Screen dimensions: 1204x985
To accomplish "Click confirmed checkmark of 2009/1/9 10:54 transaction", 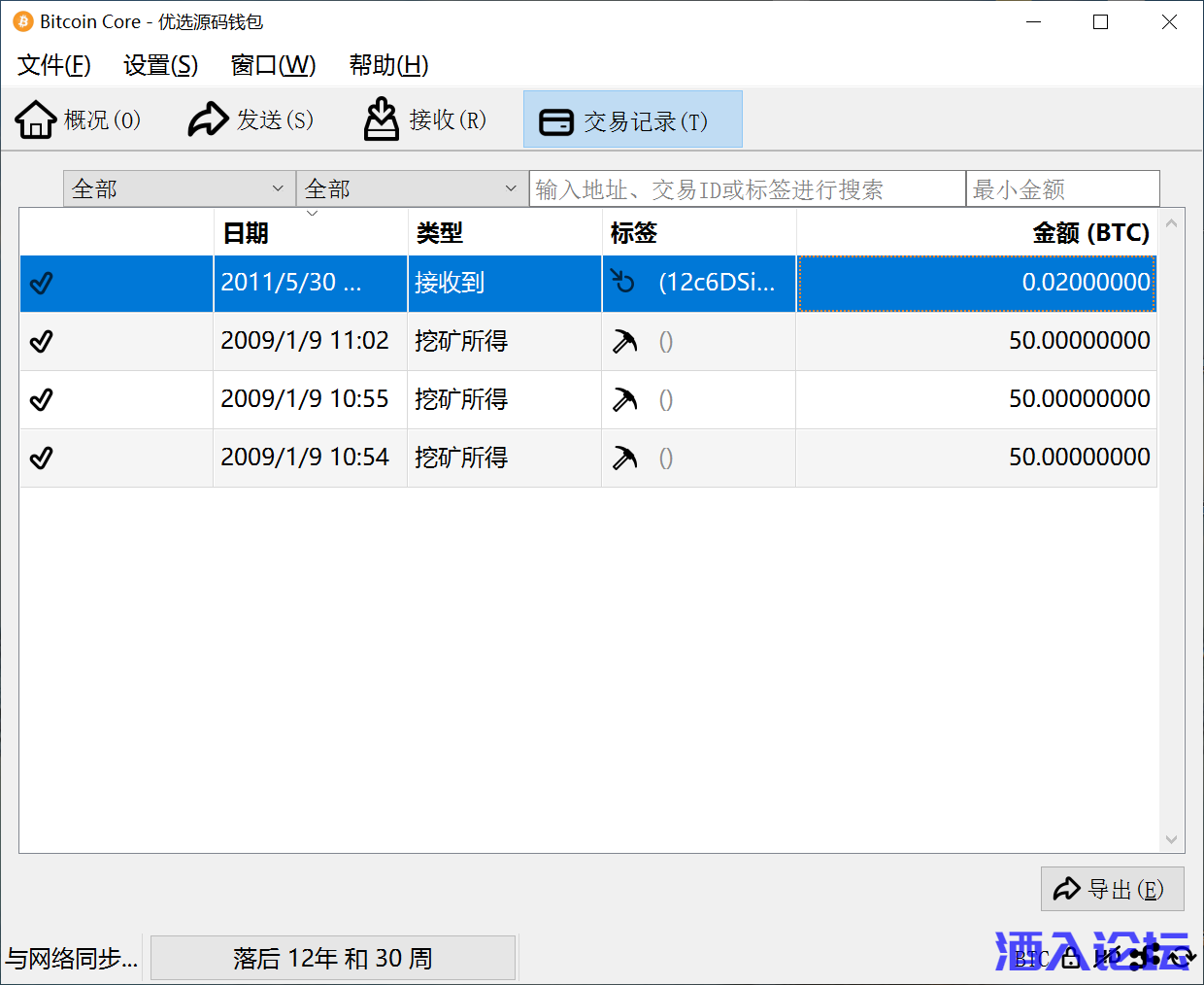I will (41, 458).
